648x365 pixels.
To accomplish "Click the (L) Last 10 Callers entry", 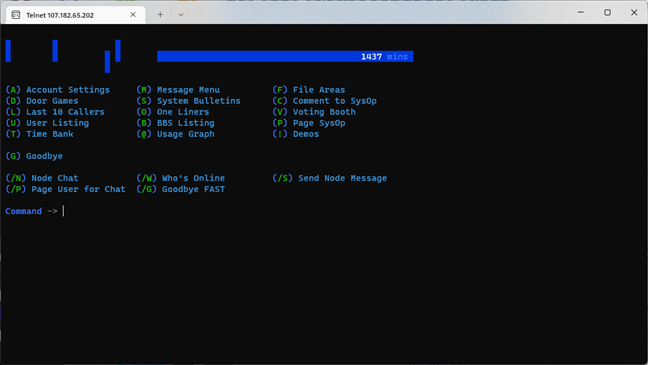I will pyautogui.click(x=55, y=112).
